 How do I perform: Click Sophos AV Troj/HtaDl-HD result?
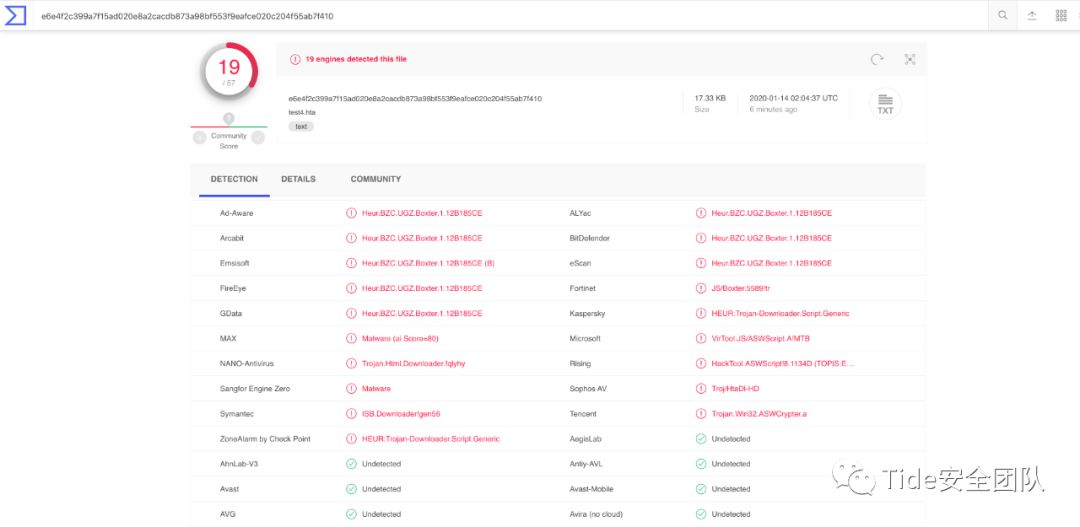click(735, 389)
